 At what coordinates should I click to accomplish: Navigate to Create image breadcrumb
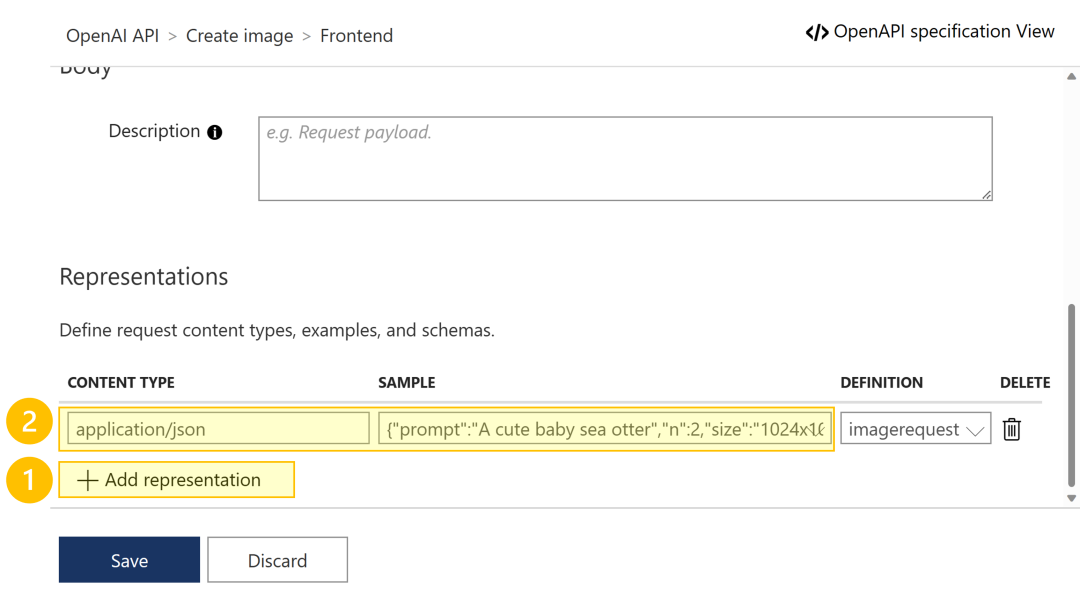[x=240, y=36]
